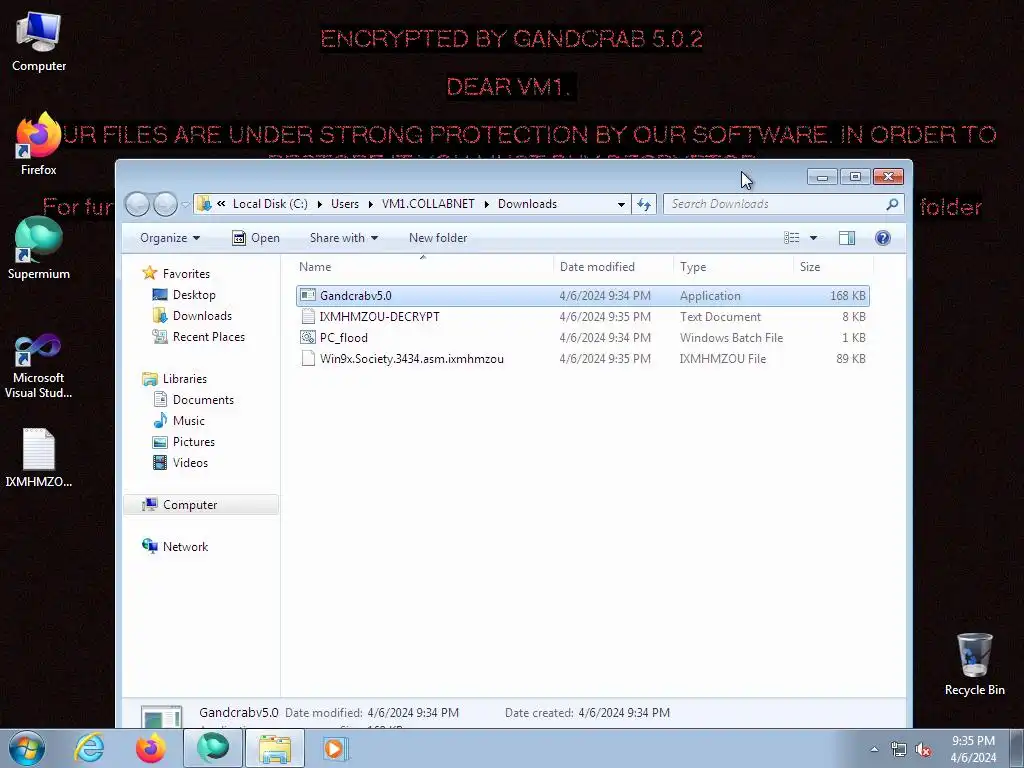The height and width of the screenshot is (768, 1024).
Task: Select the Win9x.Society.3434.asm.ixmhmzou file
Action: point(583,359)
